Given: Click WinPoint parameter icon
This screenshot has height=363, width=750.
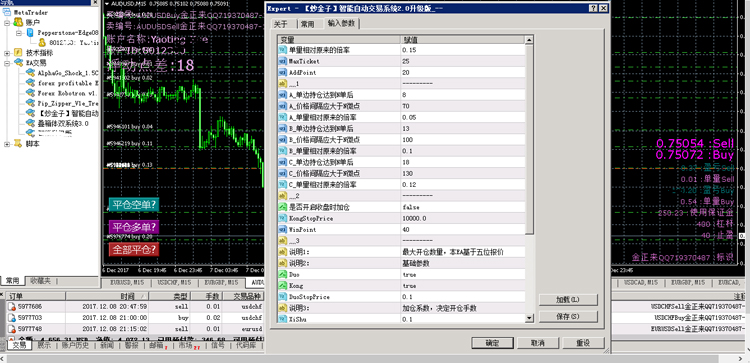Looking at the screenshot, I should pyautogui.click(x=282, y=230).
